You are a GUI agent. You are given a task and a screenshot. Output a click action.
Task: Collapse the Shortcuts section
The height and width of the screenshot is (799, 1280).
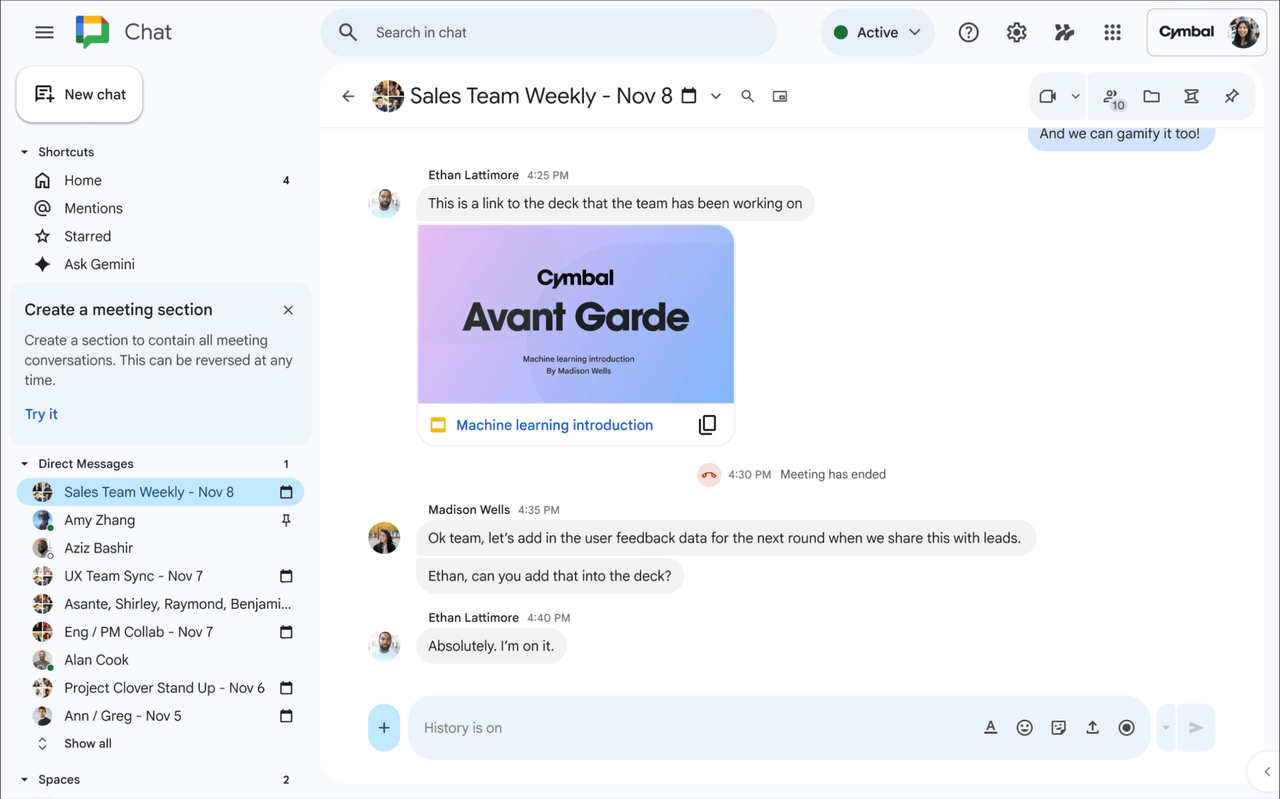pyautogui.click(x=24, y=151)
